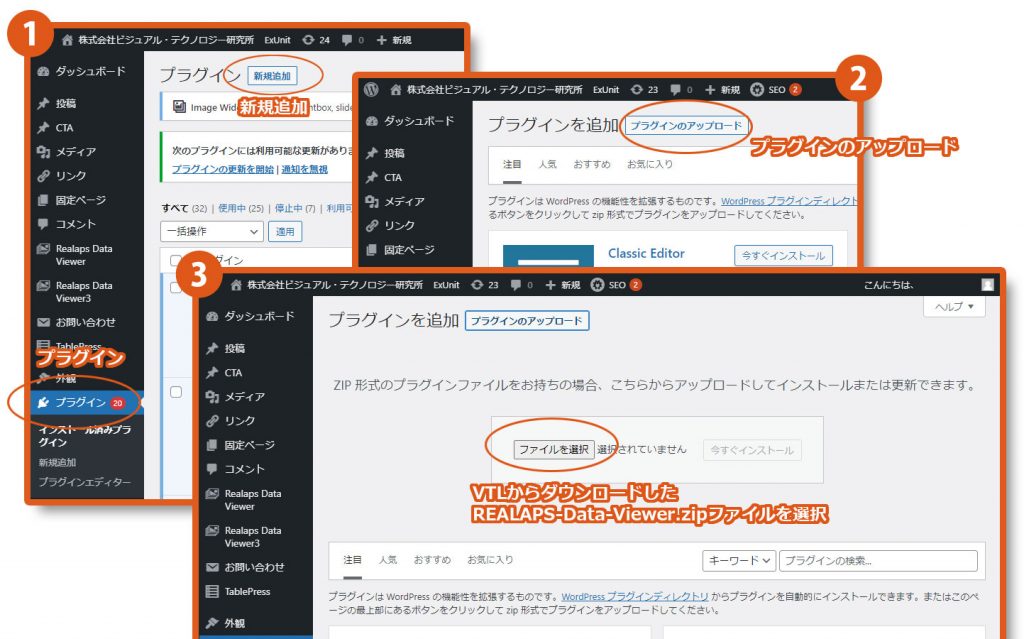Screen dimensions: 1024x639
Task: In window 2, switch to the お気に入り tab
Action: pos(650,164)
